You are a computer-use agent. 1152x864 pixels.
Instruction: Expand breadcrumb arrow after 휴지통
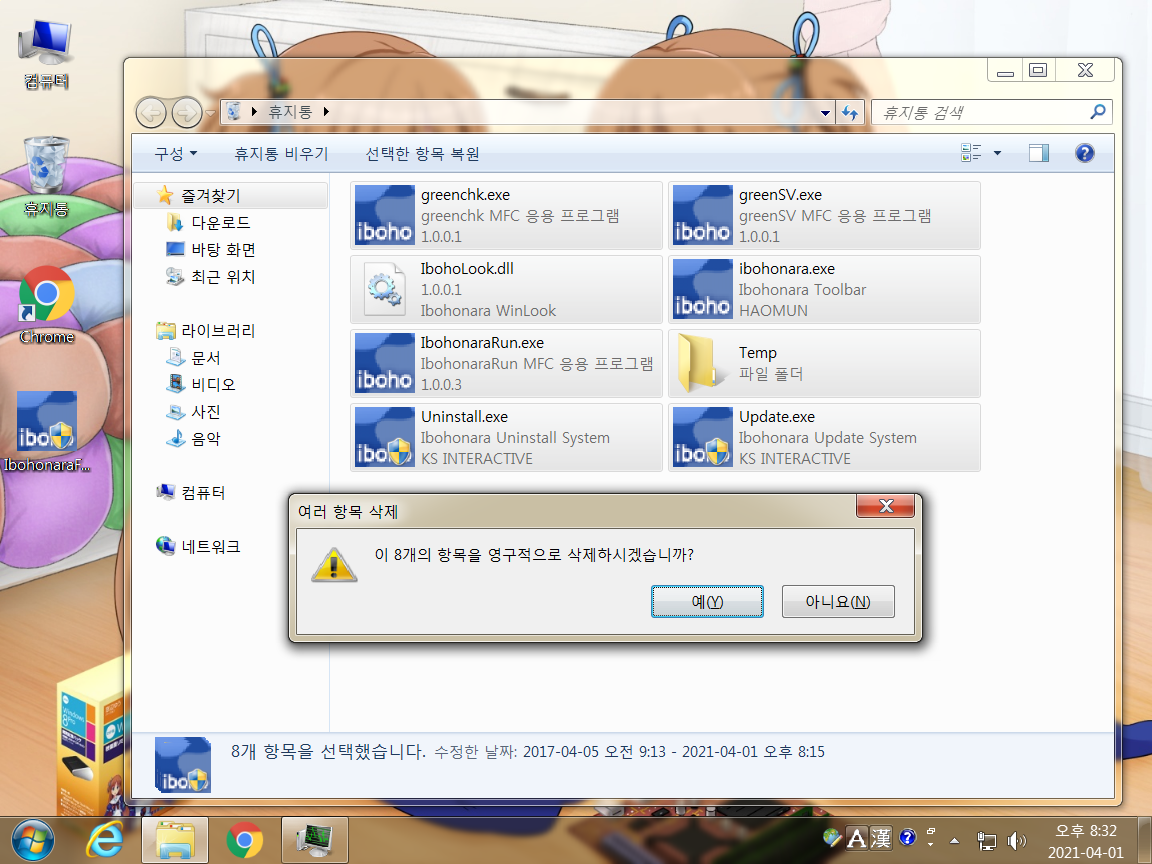coord(326,112)
